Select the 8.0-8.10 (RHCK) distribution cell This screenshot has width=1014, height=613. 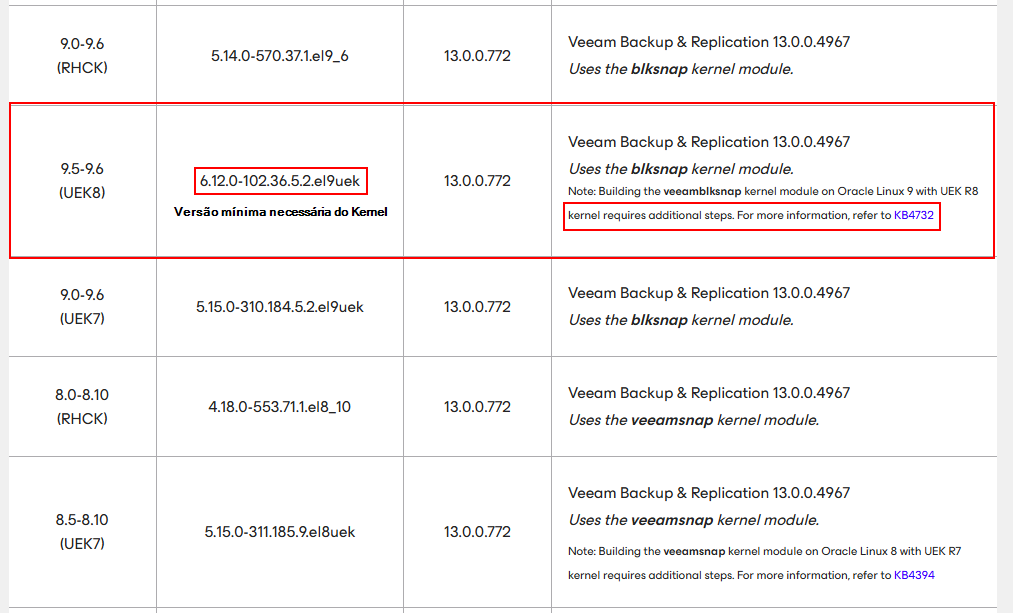pyautogui.click(x=83, y=407)
